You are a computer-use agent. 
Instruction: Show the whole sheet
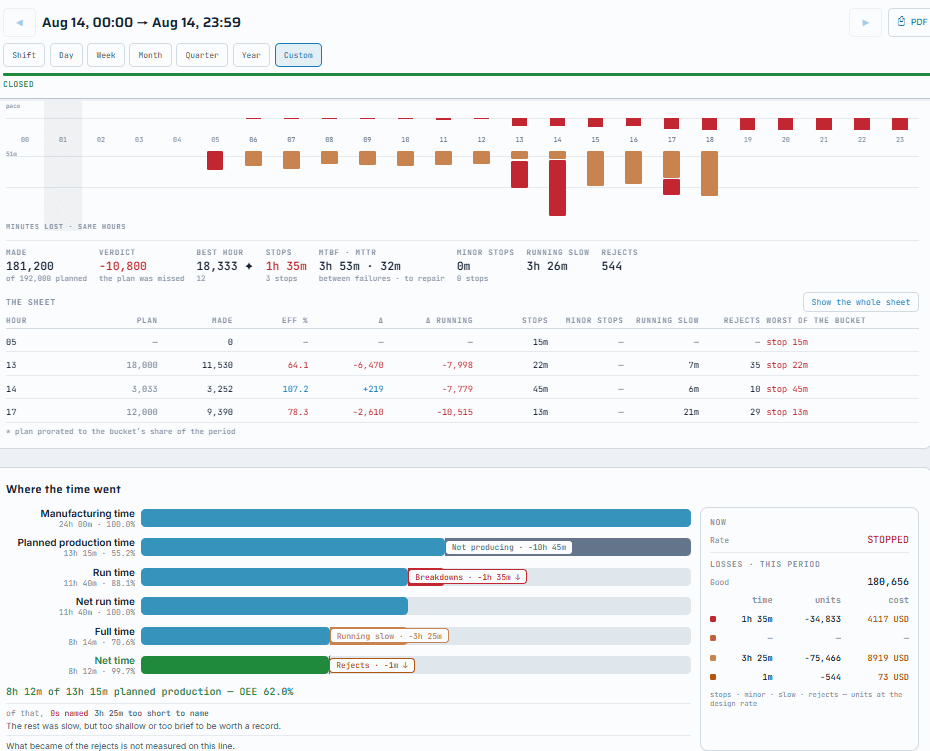point(861,302)
